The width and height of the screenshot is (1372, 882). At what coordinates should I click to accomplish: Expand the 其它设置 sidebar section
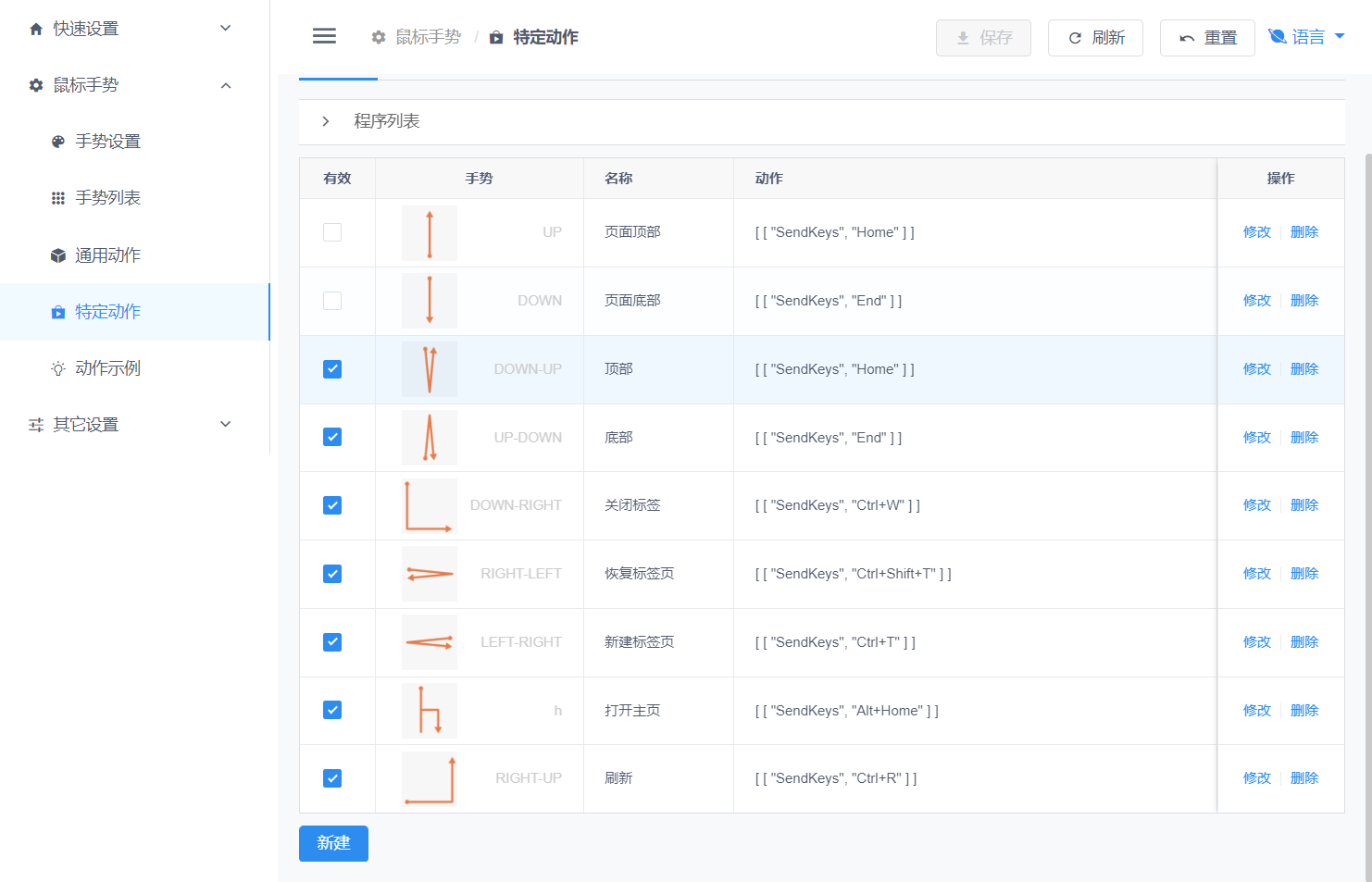pos(134,425)
